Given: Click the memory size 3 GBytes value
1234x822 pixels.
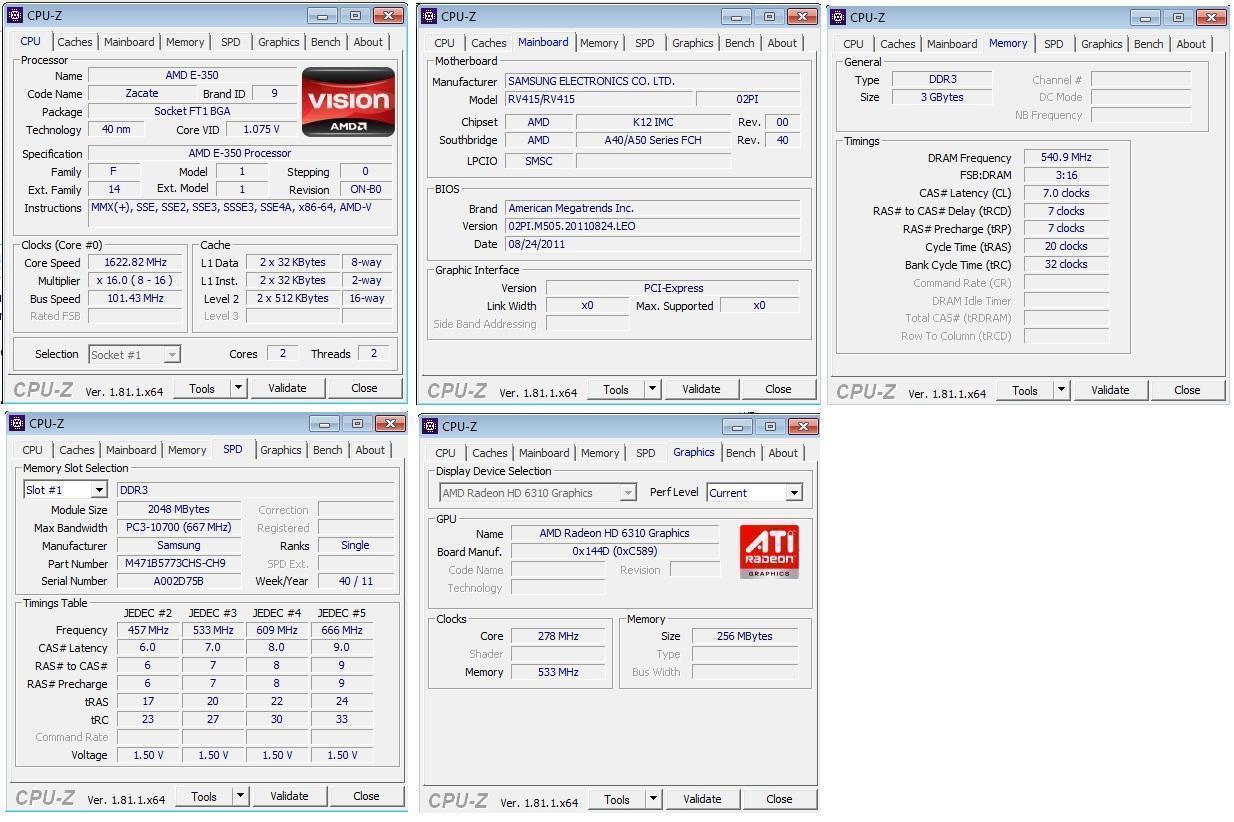Looking at the screenshot, I should click(942, 97).
